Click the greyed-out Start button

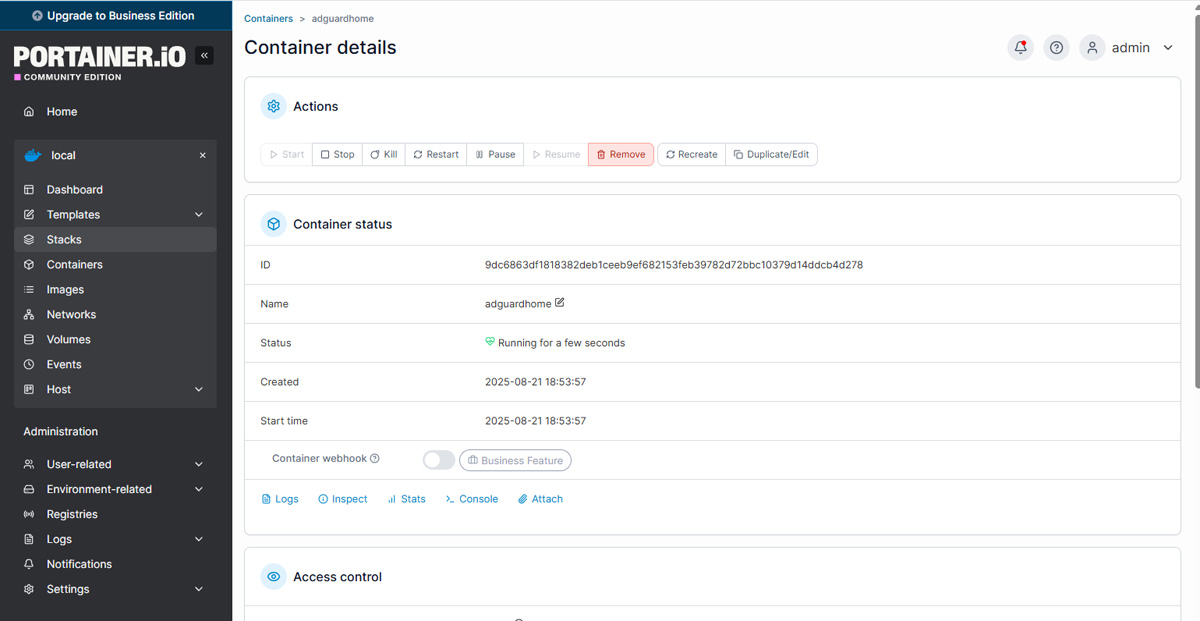286,155
